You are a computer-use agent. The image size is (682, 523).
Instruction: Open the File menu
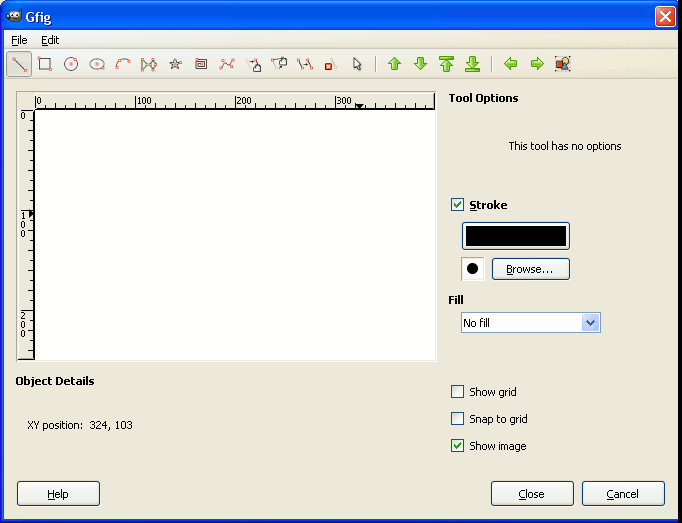click(x=19, y=40)
